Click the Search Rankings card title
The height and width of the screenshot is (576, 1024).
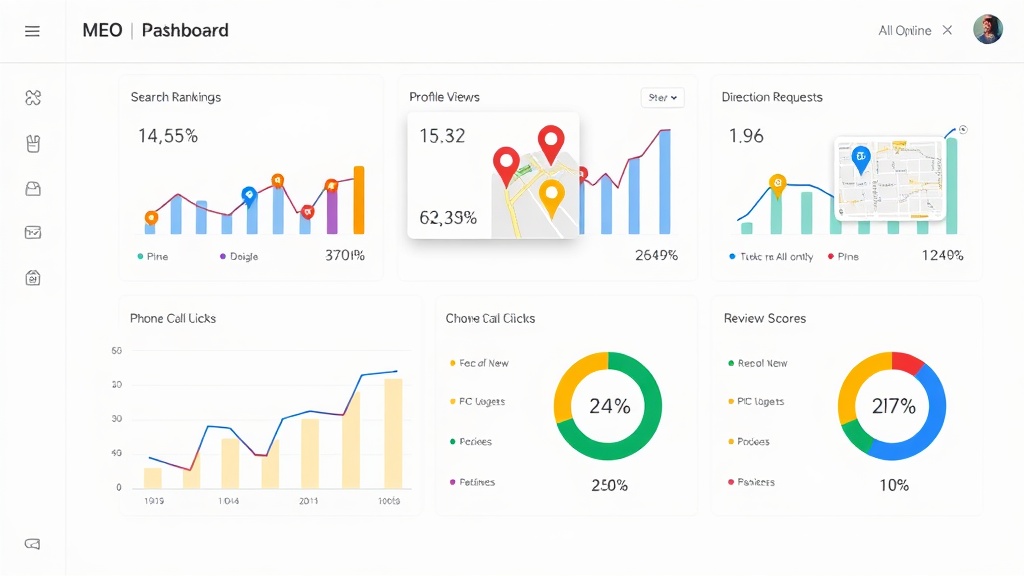coord(176,97)
